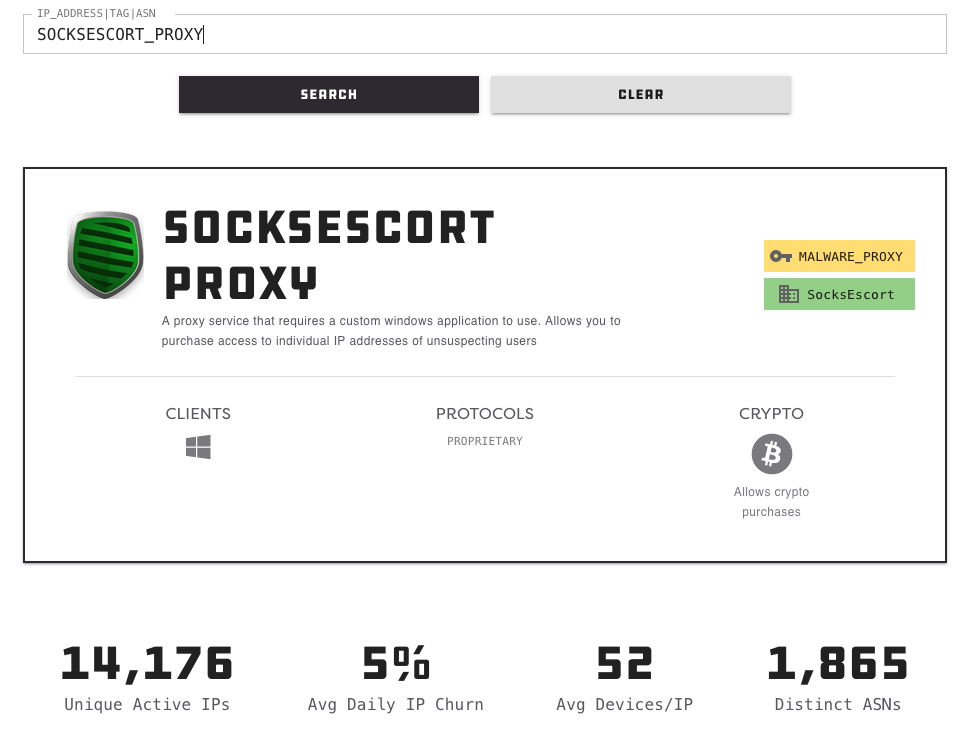Screen dimensions: 968x729
Task: Focus the IP address/tag/ASN search field
Action: tap(484, 35)
